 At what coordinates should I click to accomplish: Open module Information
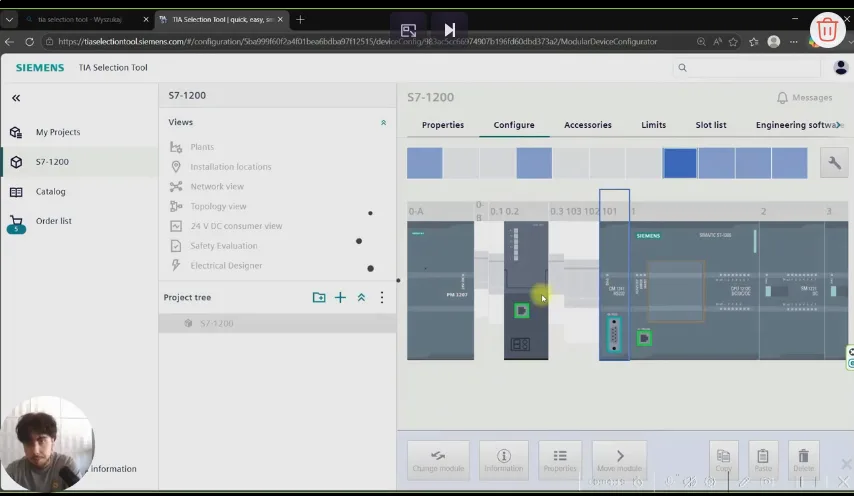(x=504, y=460)
